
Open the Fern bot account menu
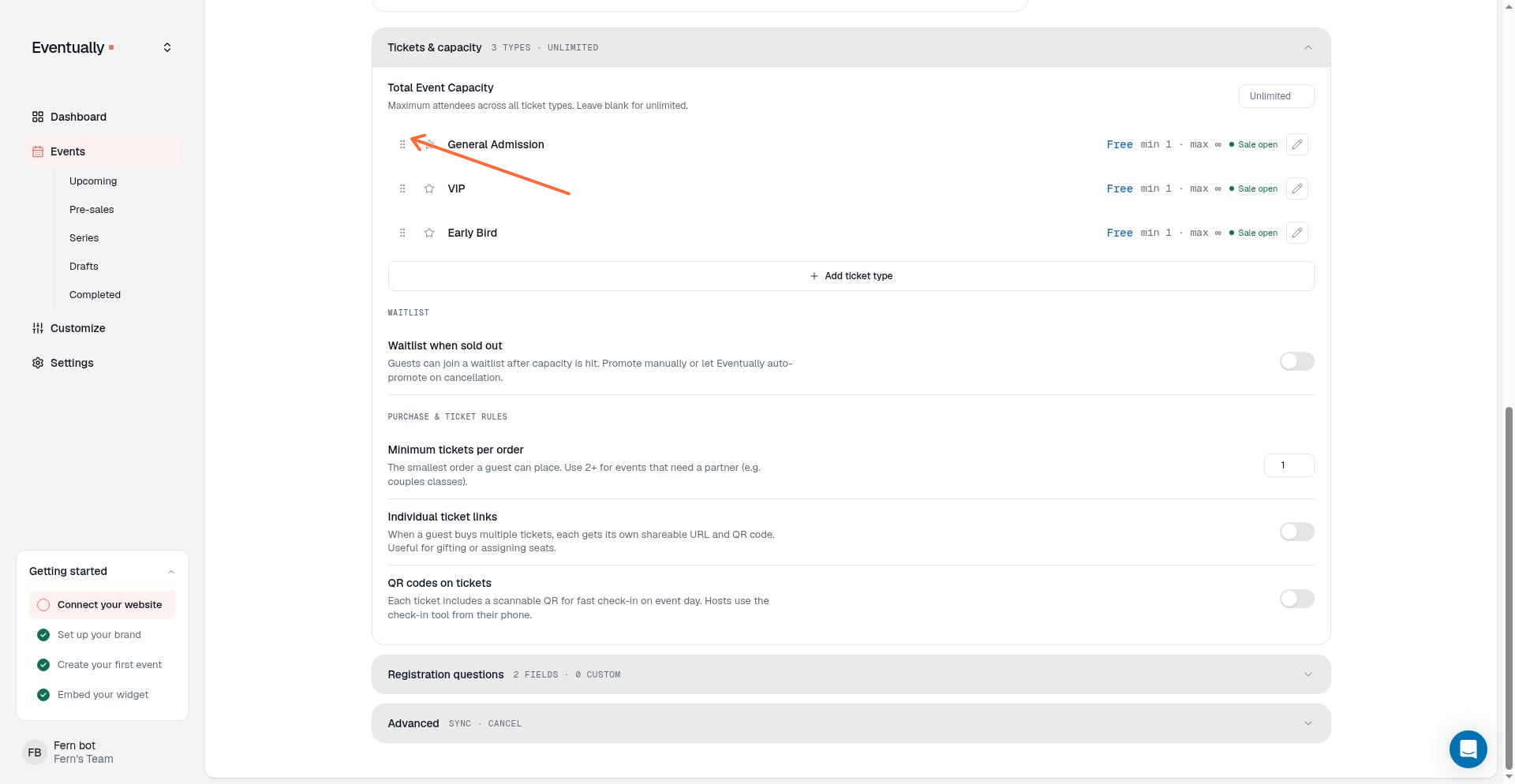(103, 752)
